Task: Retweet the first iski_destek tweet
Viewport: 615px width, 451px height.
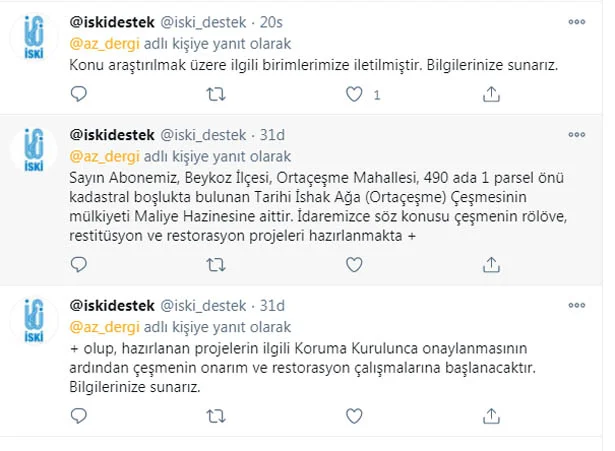Action: pos(215,95)
